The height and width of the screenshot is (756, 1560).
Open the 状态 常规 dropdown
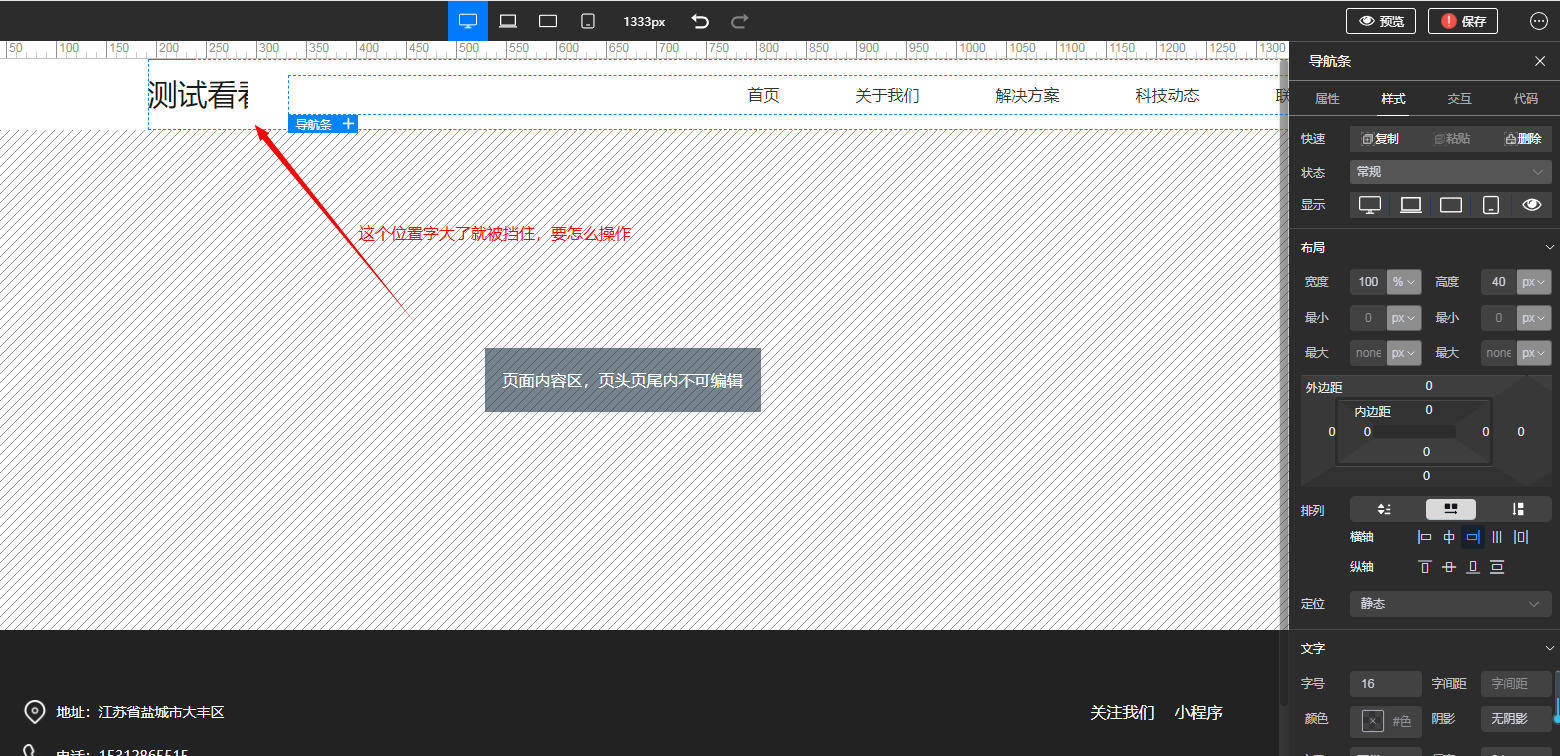coord(1450,172)
